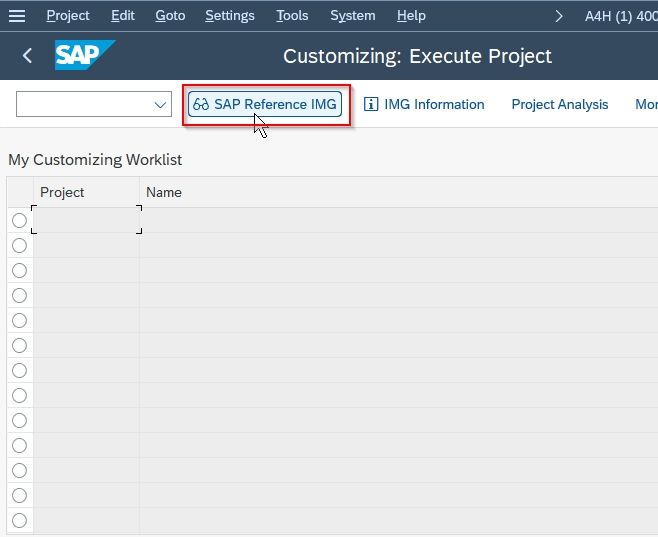Expand the More toolbar option
This screenshot has width=658, height=537.
(646, 104)
